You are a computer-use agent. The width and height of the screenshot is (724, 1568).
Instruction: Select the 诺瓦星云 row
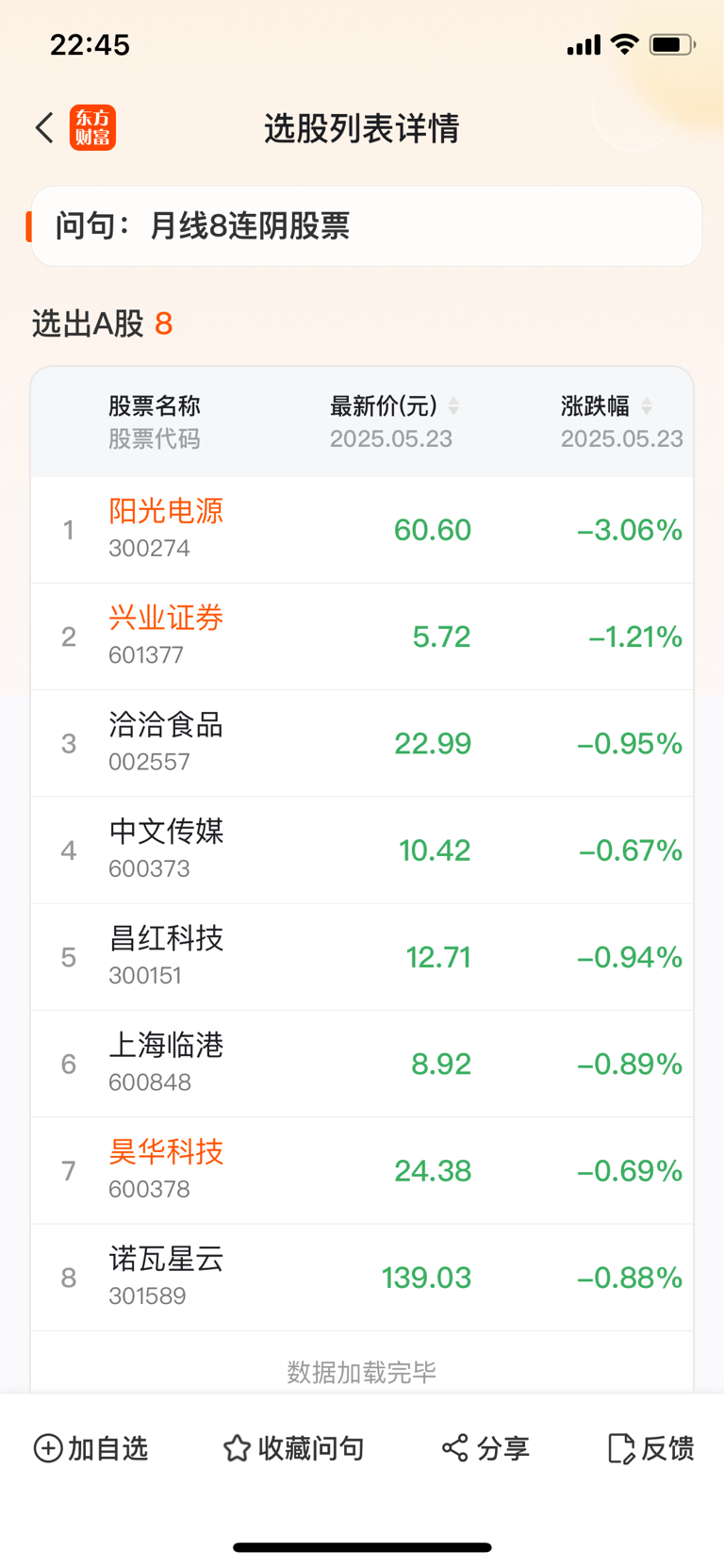click(362, 1277)
